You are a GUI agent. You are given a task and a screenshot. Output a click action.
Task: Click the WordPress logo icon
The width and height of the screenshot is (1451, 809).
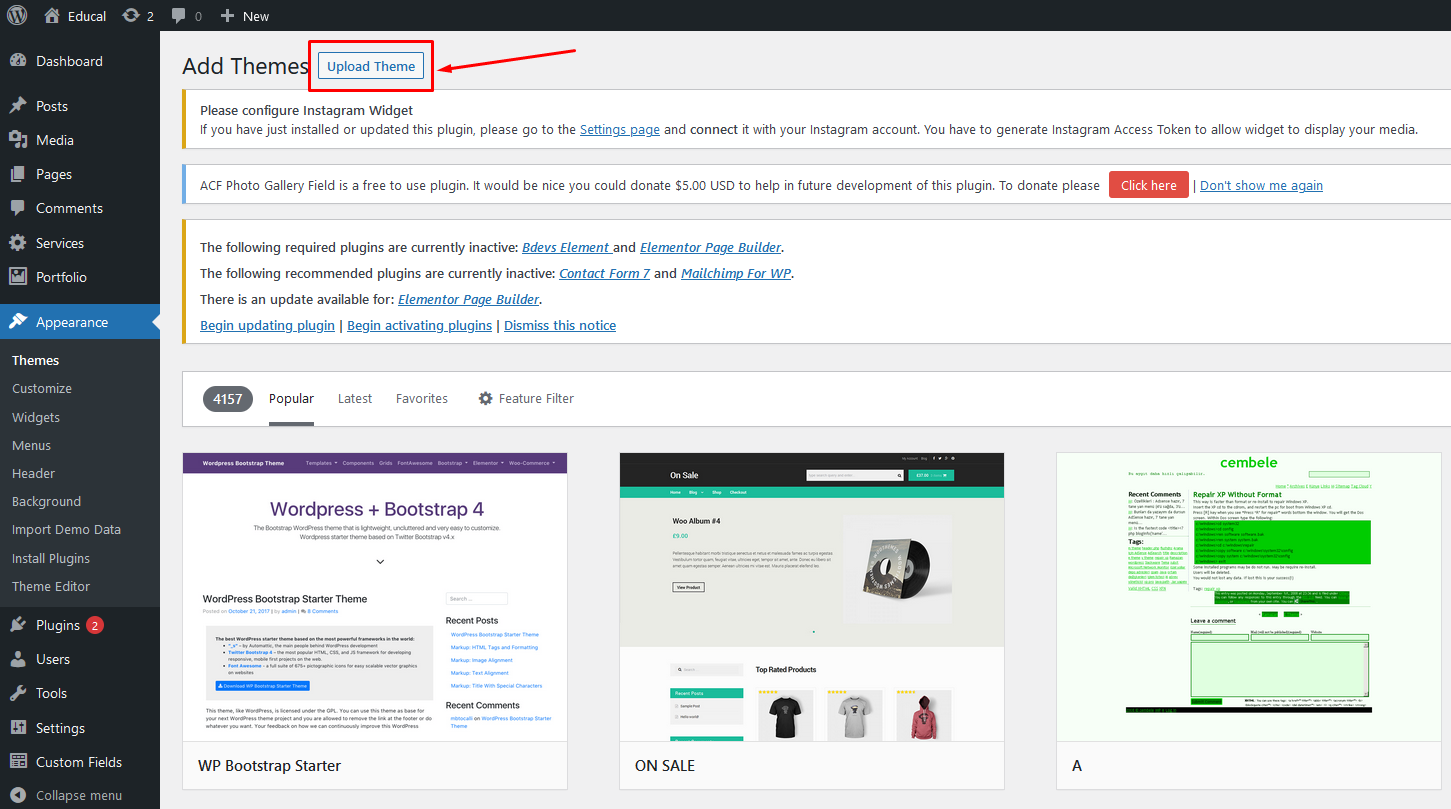(x=20, y=16)
